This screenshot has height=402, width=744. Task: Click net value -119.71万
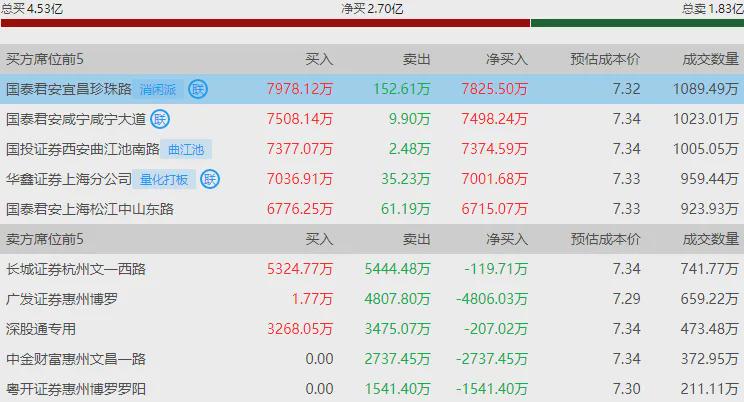[x=496, y=269]
